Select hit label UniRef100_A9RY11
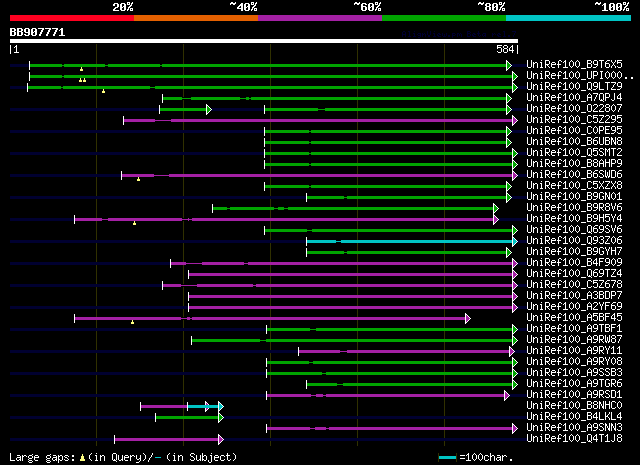This screenshot has height=465, width=640. point(574,351)
